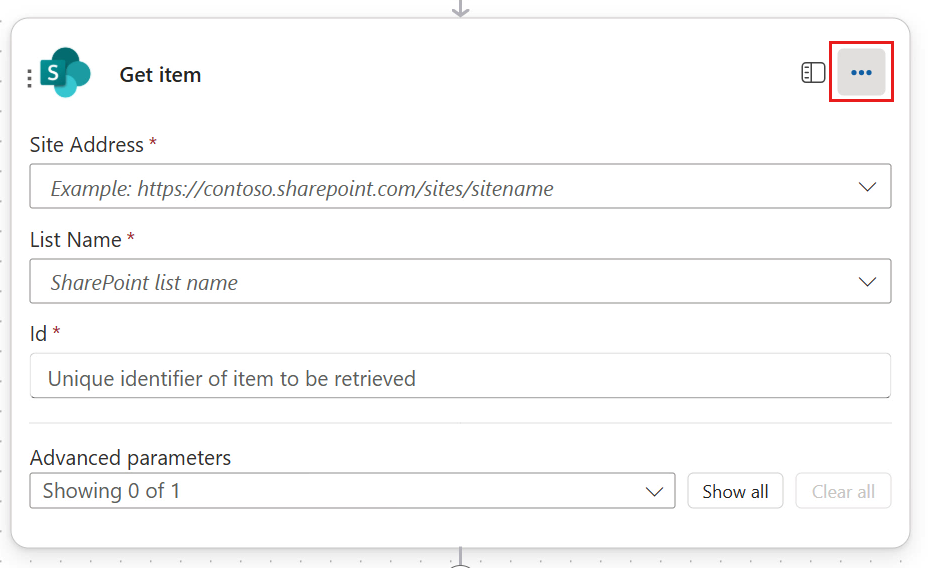Viewport: 928px width, 568px height.
Task: Click the panel layout icon beside ellipsis
Action: point(813,73)
